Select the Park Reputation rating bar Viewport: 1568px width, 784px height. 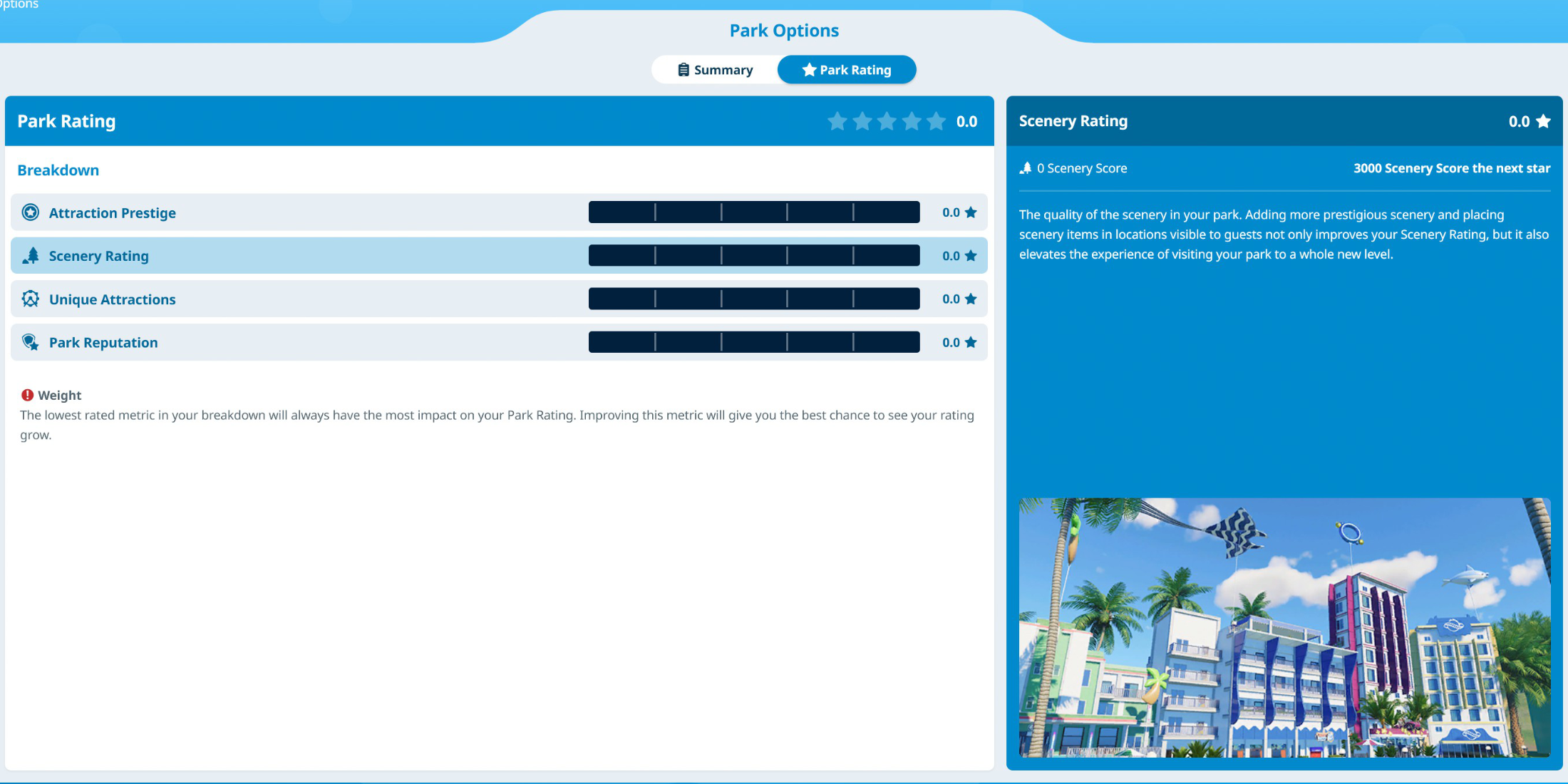click(x=753, y=342)
